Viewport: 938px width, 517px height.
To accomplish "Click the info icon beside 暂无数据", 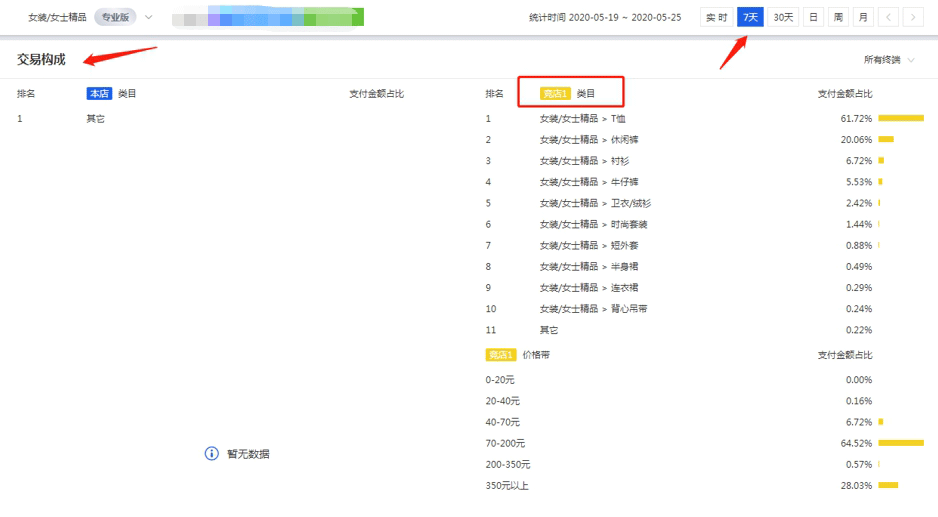I will [x=211, y=454].
